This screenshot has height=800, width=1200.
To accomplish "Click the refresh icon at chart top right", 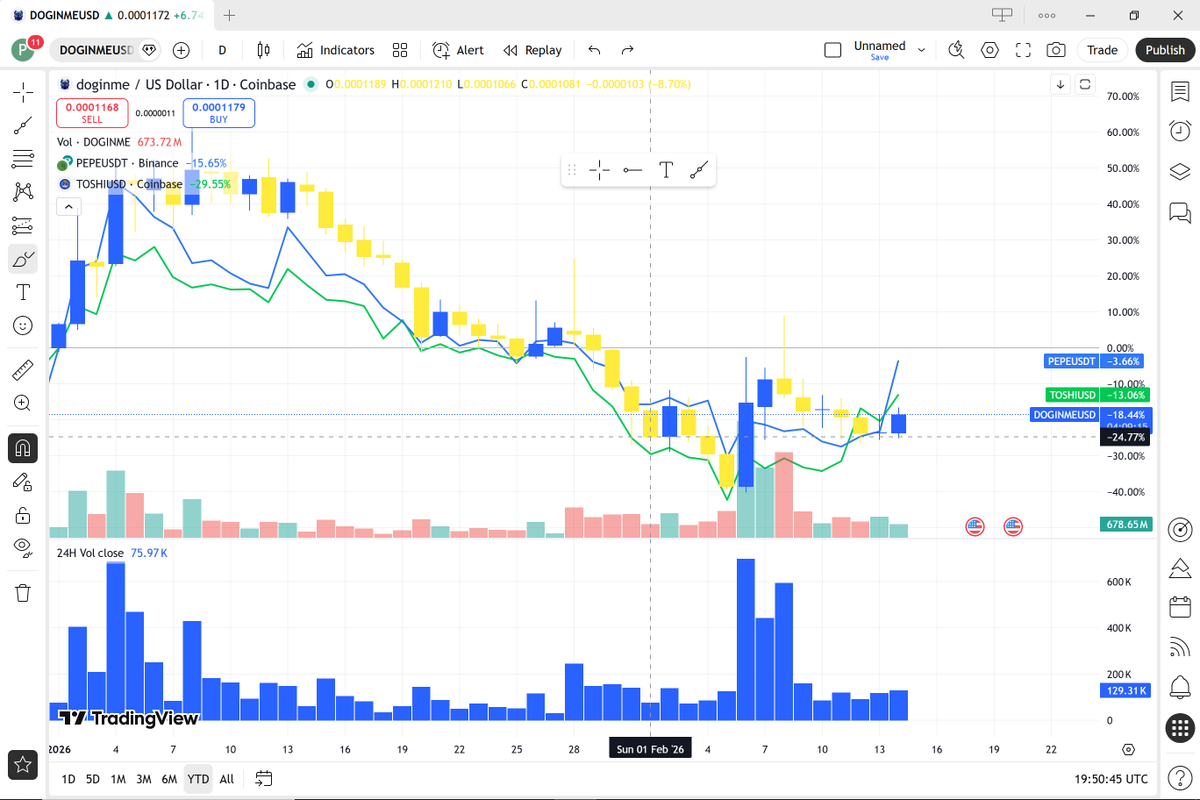I will pos(1085,84).
